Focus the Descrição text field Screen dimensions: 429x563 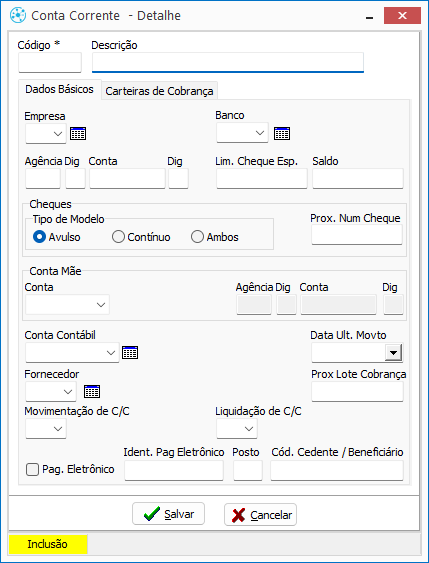(x=228, y=62)
